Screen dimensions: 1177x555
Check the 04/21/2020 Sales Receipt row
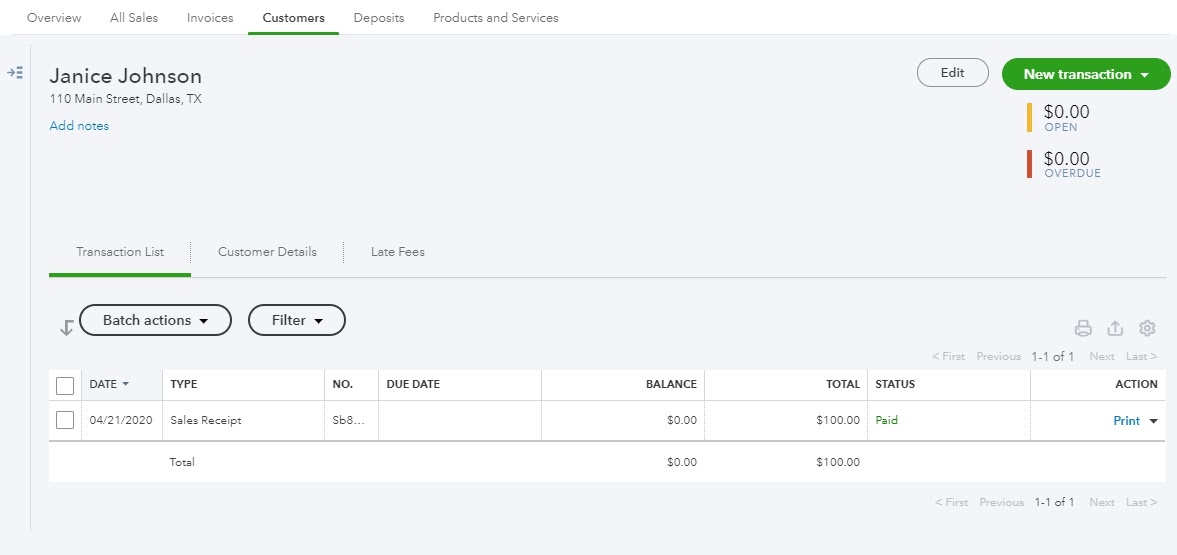(x=65, y=420)
